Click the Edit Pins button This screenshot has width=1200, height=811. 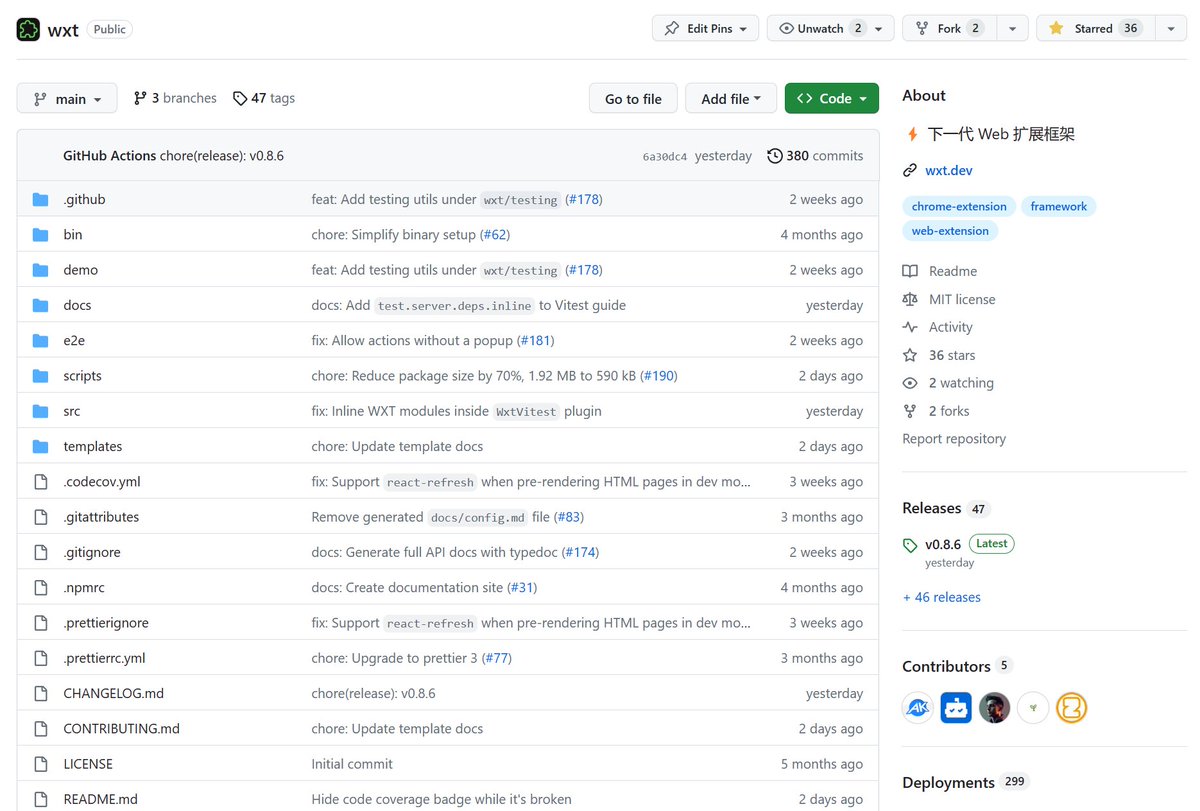pos(705,29)
